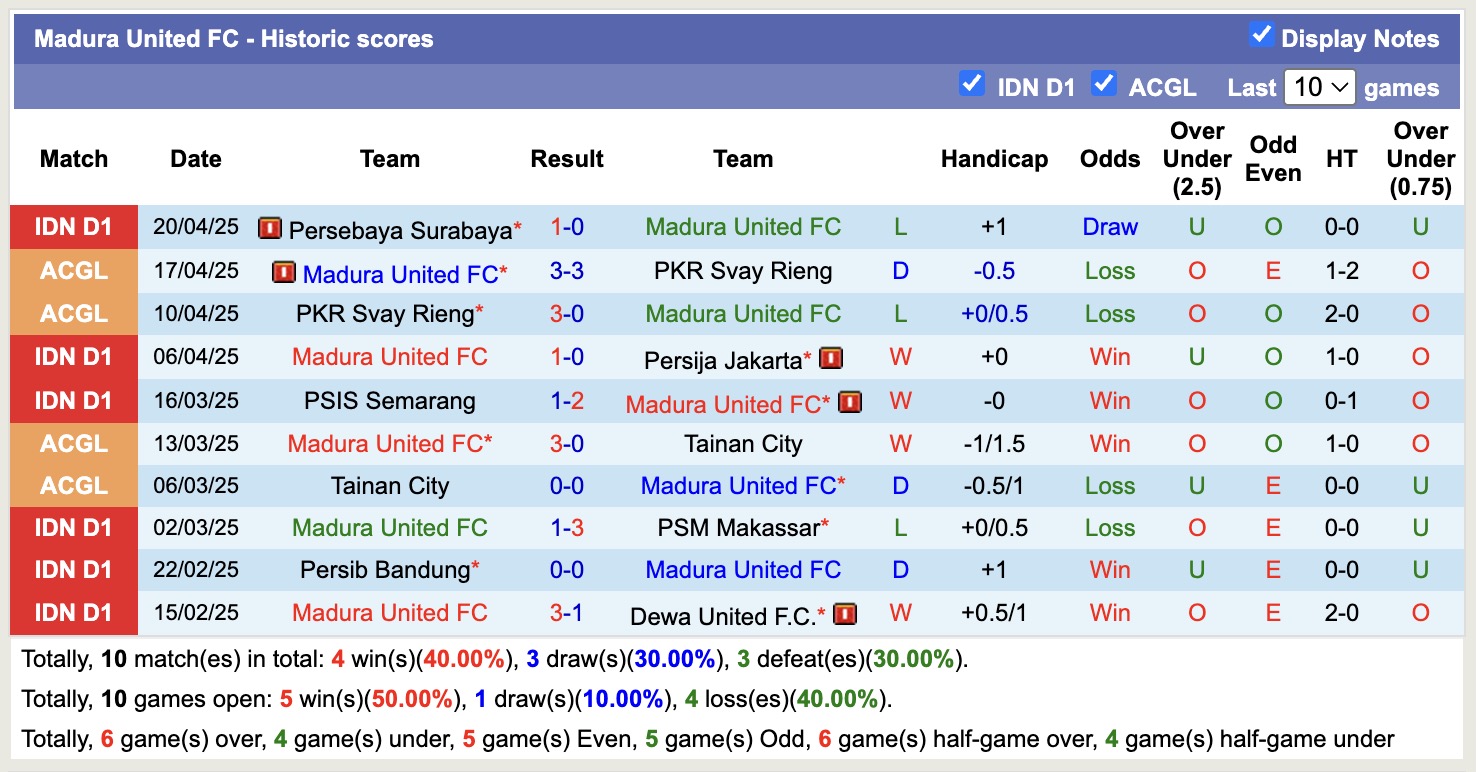The height and width of the screenshot is (772, 1478).
Task: Open the PKR Svay Rieng team link
Action: point(743,271)
